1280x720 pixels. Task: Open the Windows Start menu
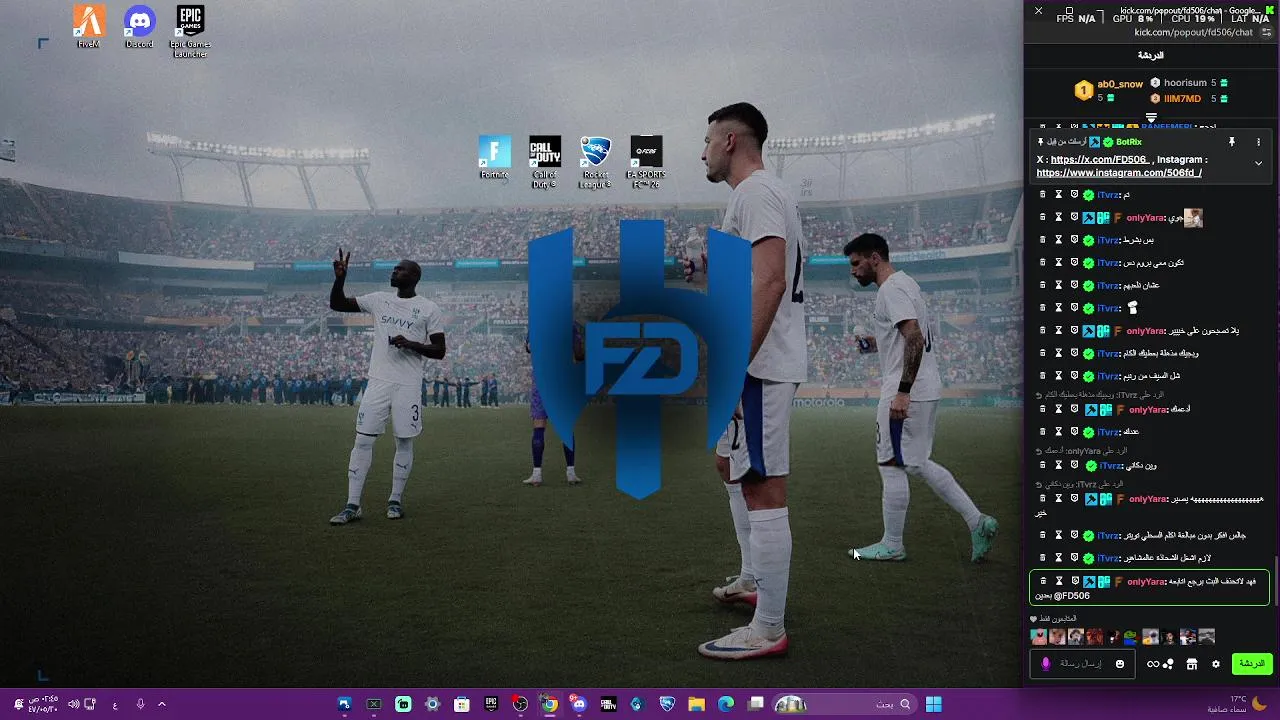tap(933, 704)
